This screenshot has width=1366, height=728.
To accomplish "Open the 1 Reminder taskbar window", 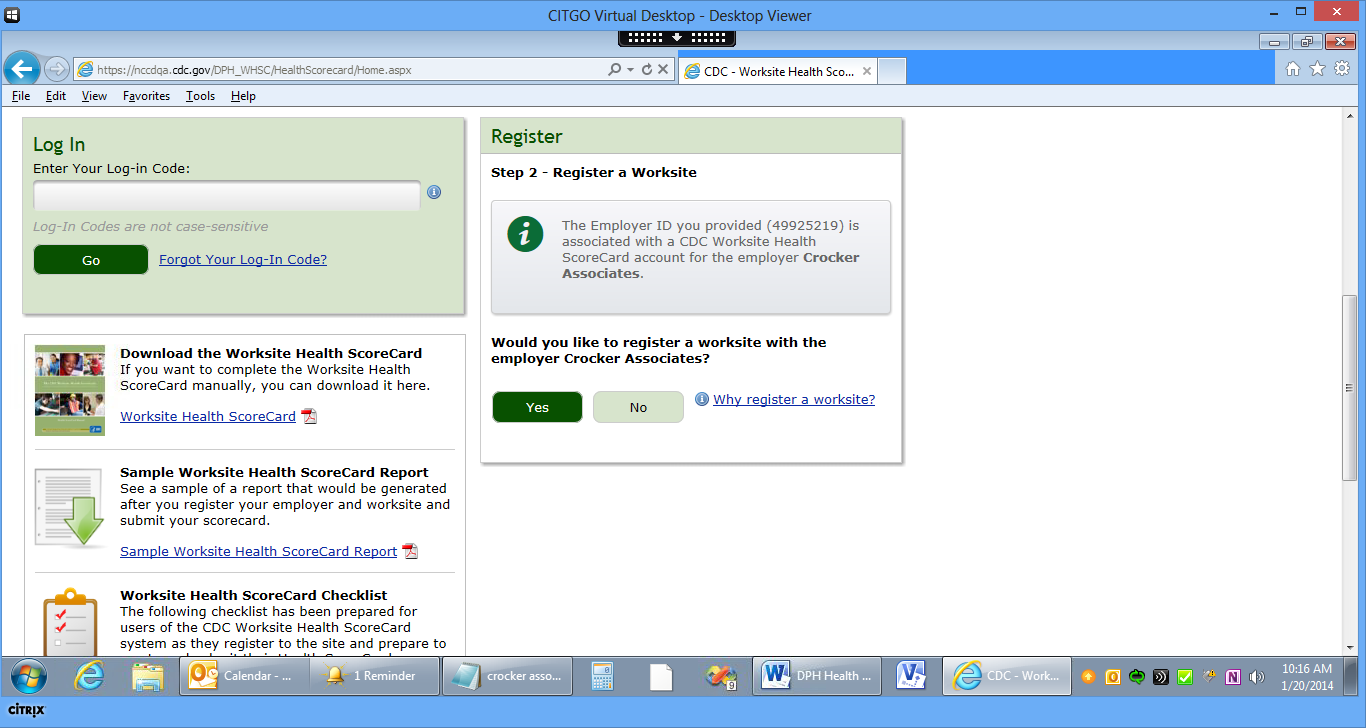I will click(375, 676).
